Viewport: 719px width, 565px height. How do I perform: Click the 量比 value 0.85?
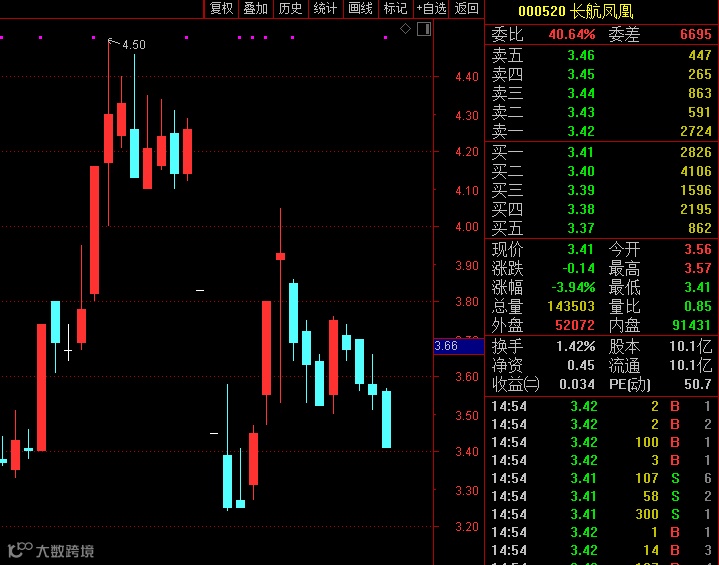[698, 306]
